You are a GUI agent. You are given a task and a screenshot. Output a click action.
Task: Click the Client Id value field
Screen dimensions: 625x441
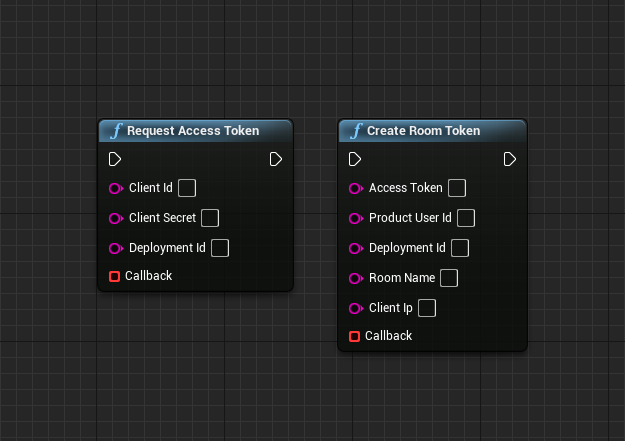tap(186, 188)
